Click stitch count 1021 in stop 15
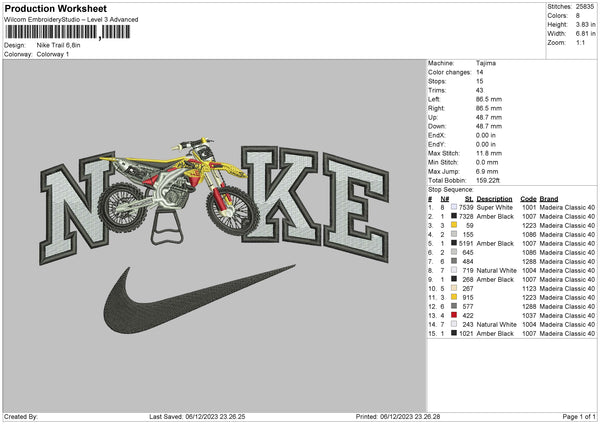 tap(466, 333)
